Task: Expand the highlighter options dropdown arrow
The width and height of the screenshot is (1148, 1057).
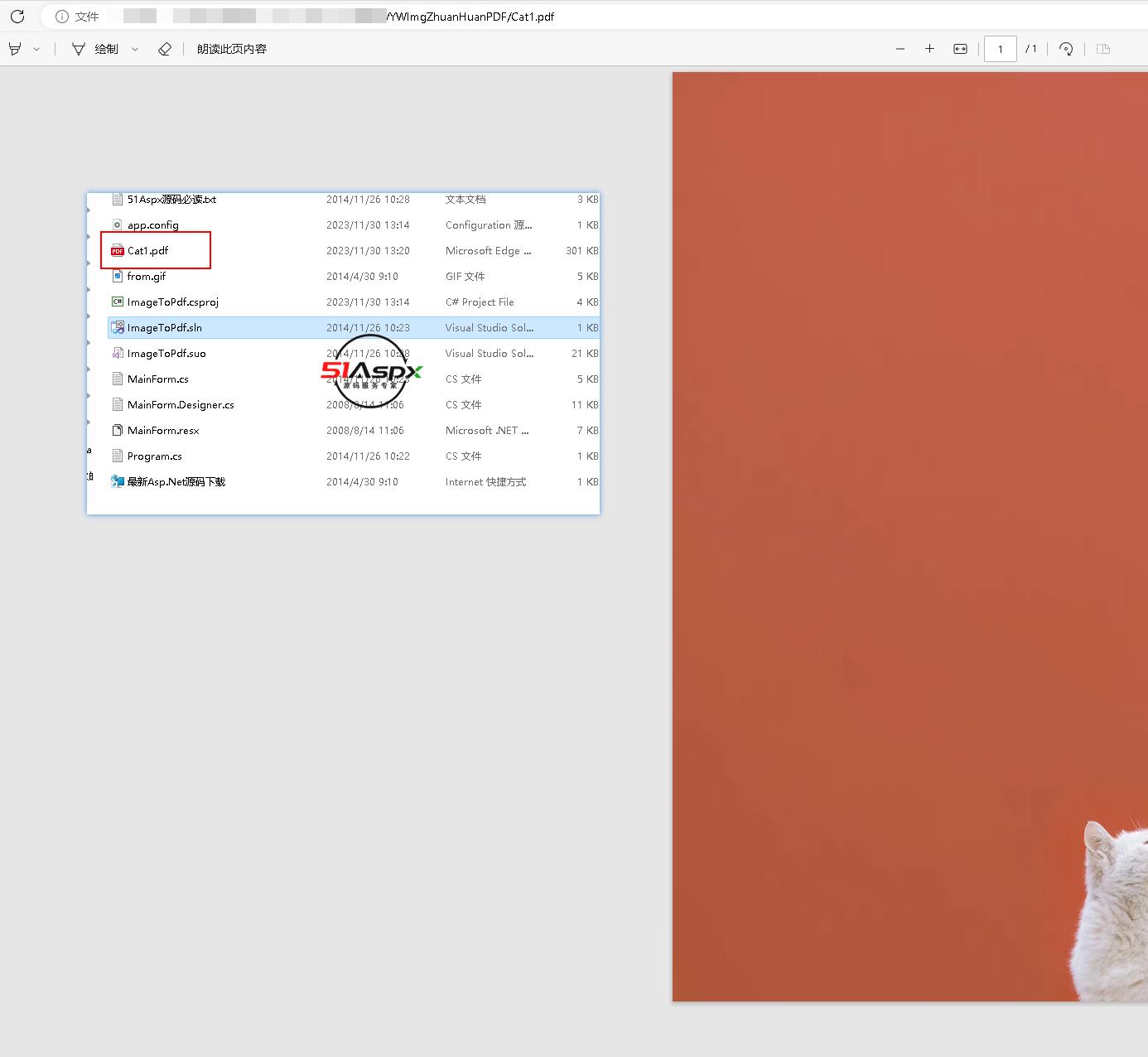Action: click(36, 49)
